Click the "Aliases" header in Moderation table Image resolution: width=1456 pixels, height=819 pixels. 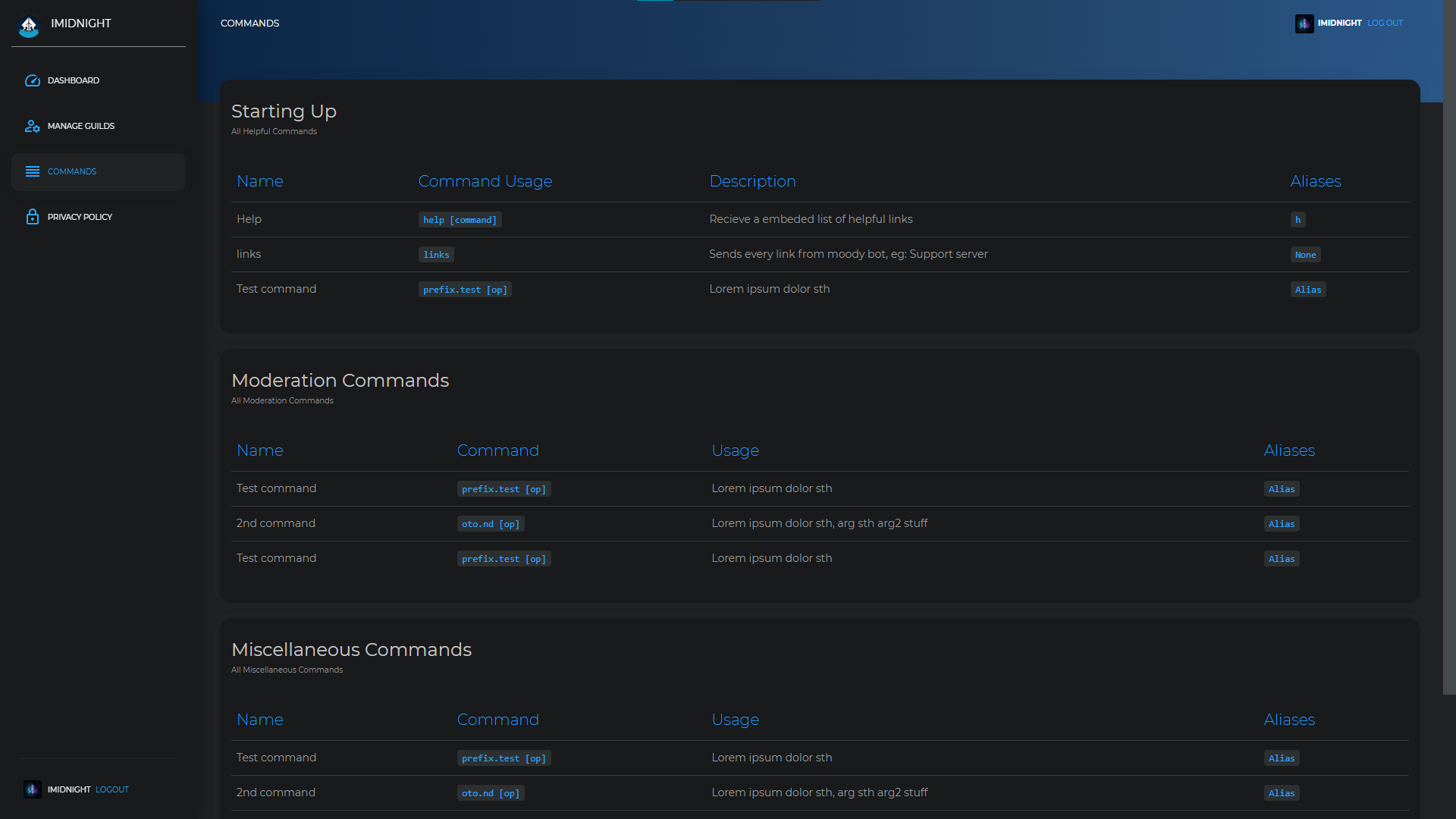click(x=1289, y=450)
